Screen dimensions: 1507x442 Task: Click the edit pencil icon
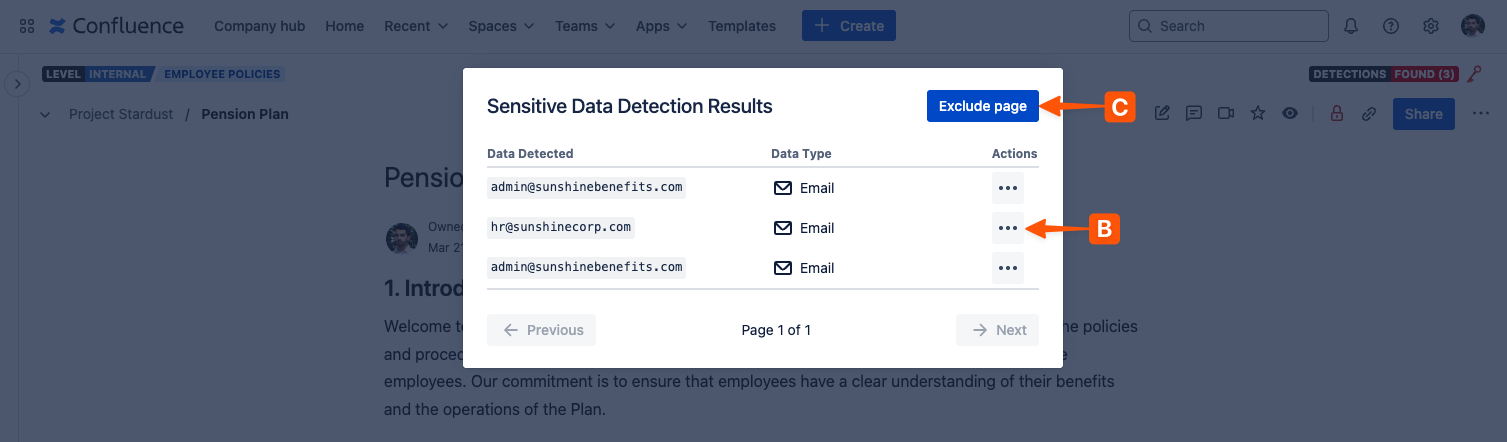click(1162, 114)
